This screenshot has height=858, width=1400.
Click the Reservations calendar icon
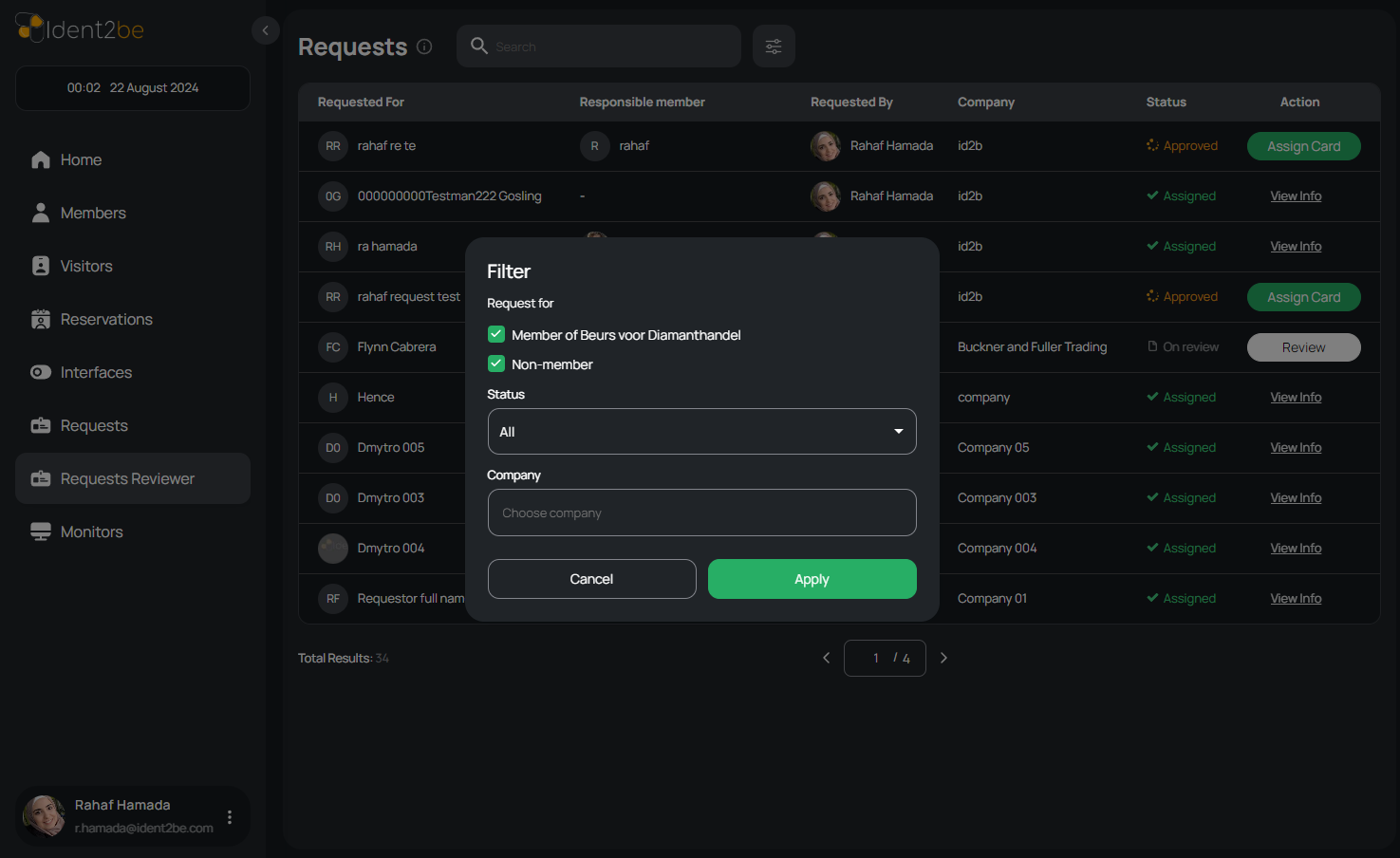tap(41, 319)
